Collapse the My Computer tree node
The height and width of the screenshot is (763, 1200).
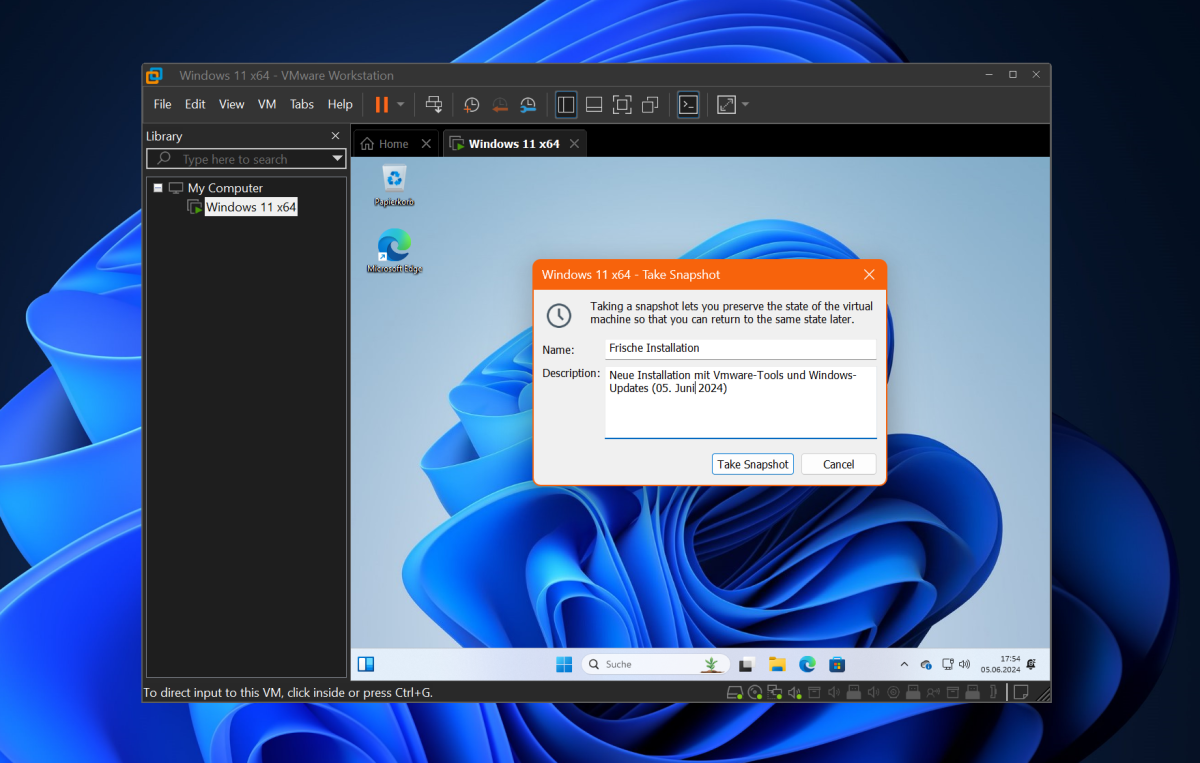pyautogui.click(x=157, y=187)
